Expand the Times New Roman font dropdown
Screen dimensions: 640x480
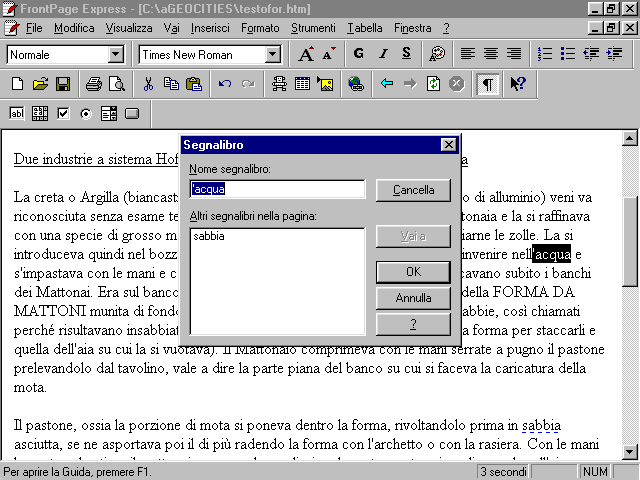click(x=272, y=54)
